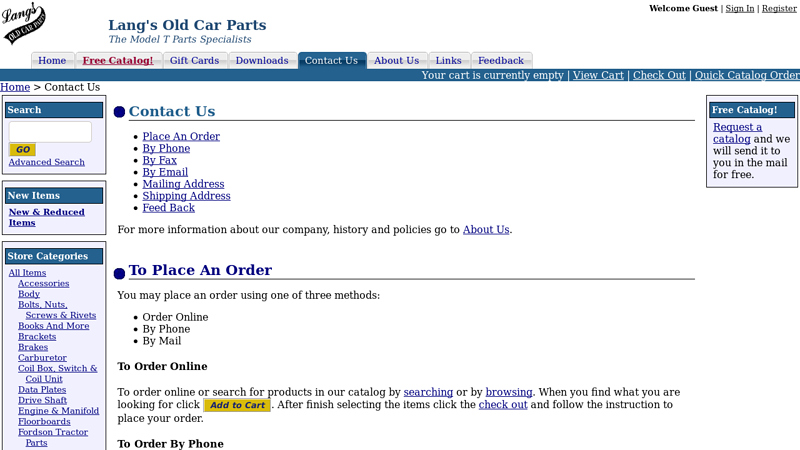Click the yellow GO search button

pyautogui.click(x=22, y=149)
